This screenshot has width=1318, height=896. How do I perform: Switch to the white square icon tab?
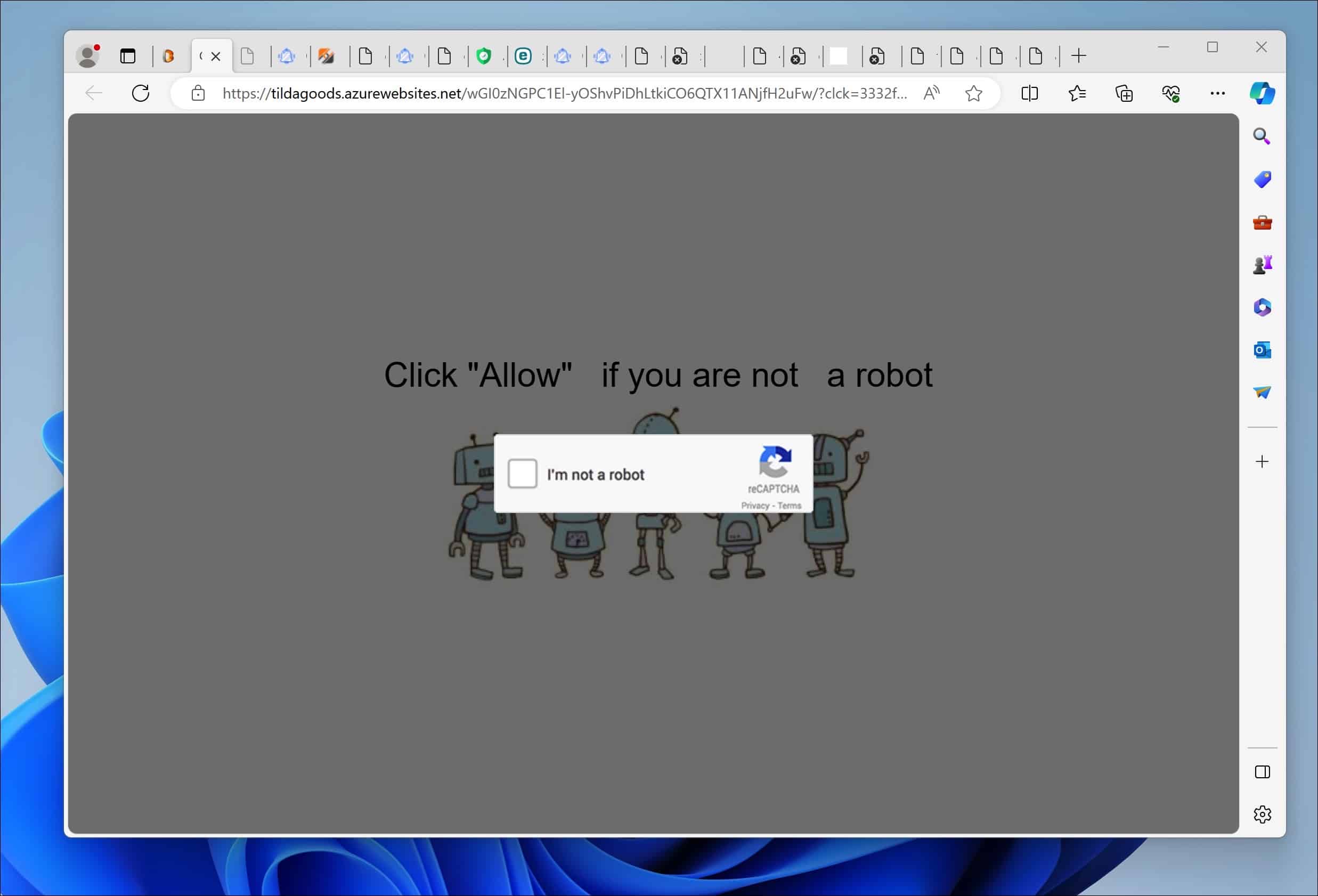pos(838,56)
